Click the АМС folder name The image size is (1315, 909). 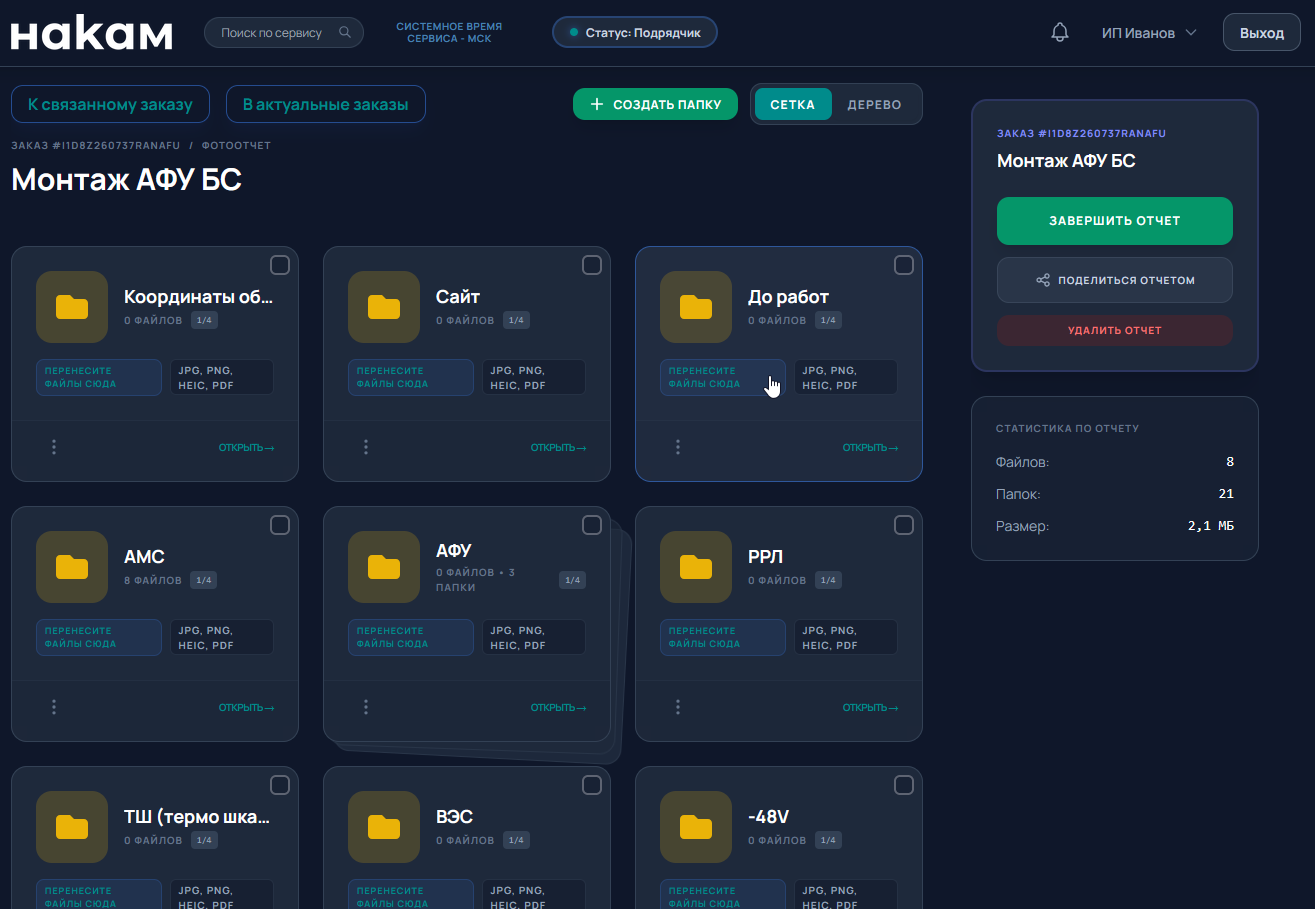[144, 557]
